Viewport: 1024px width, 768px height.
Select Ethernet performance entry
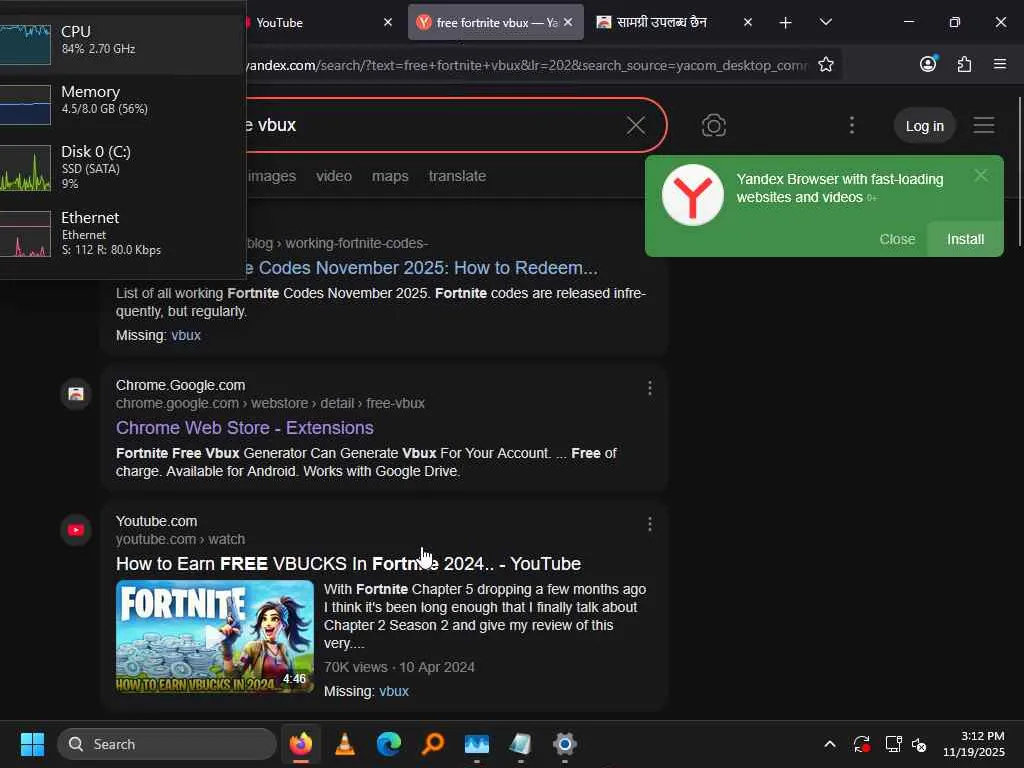pos(121,233)
